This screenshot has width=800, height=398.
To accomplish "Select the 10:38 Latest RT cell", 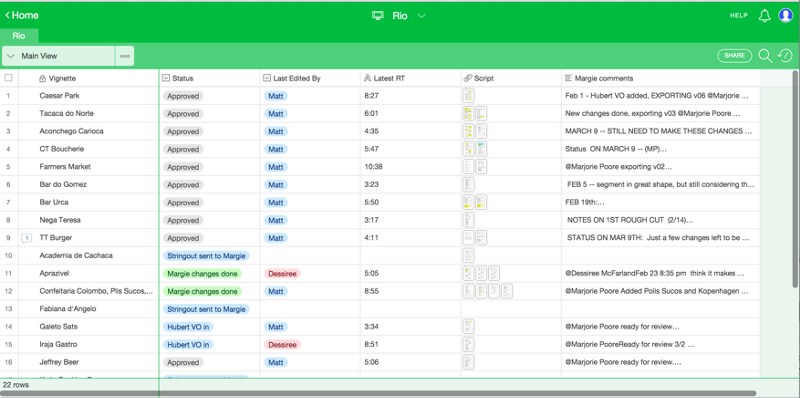I will pos(411,167).
